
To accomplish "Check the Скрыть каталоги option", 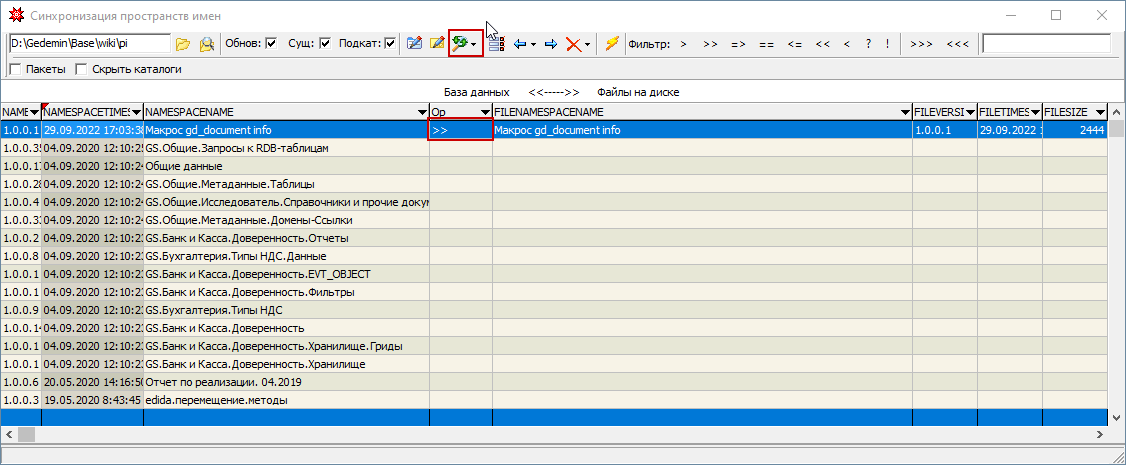I will pos(82,70).
